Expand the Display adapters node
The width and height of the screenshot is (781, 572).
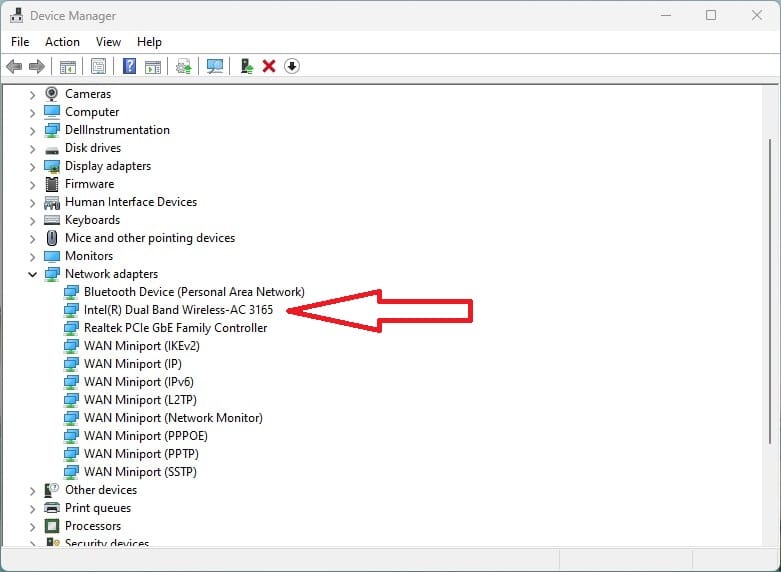coord(32,166)
